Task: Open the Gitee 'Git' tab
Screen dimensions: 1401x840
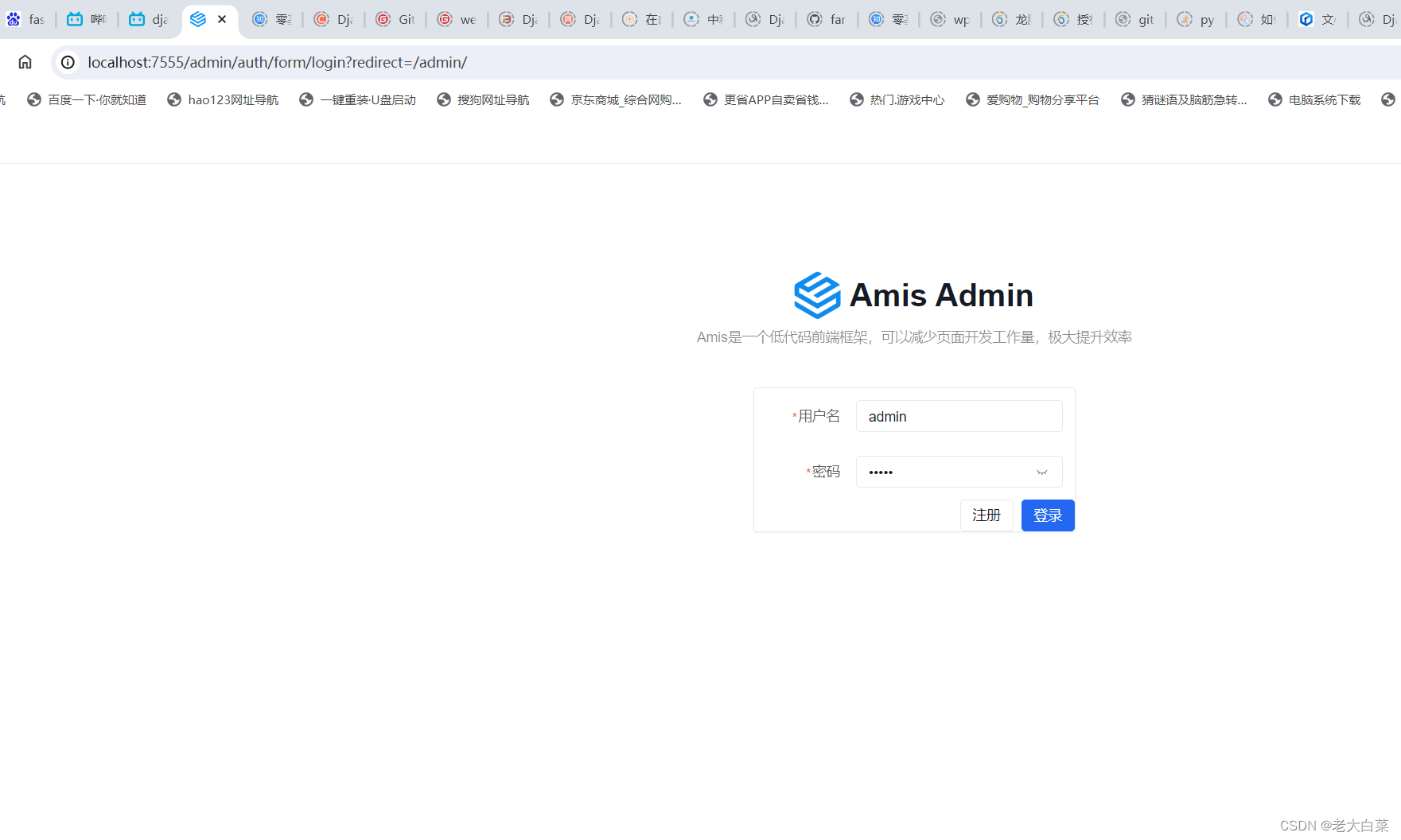Action: coord(396,19)
